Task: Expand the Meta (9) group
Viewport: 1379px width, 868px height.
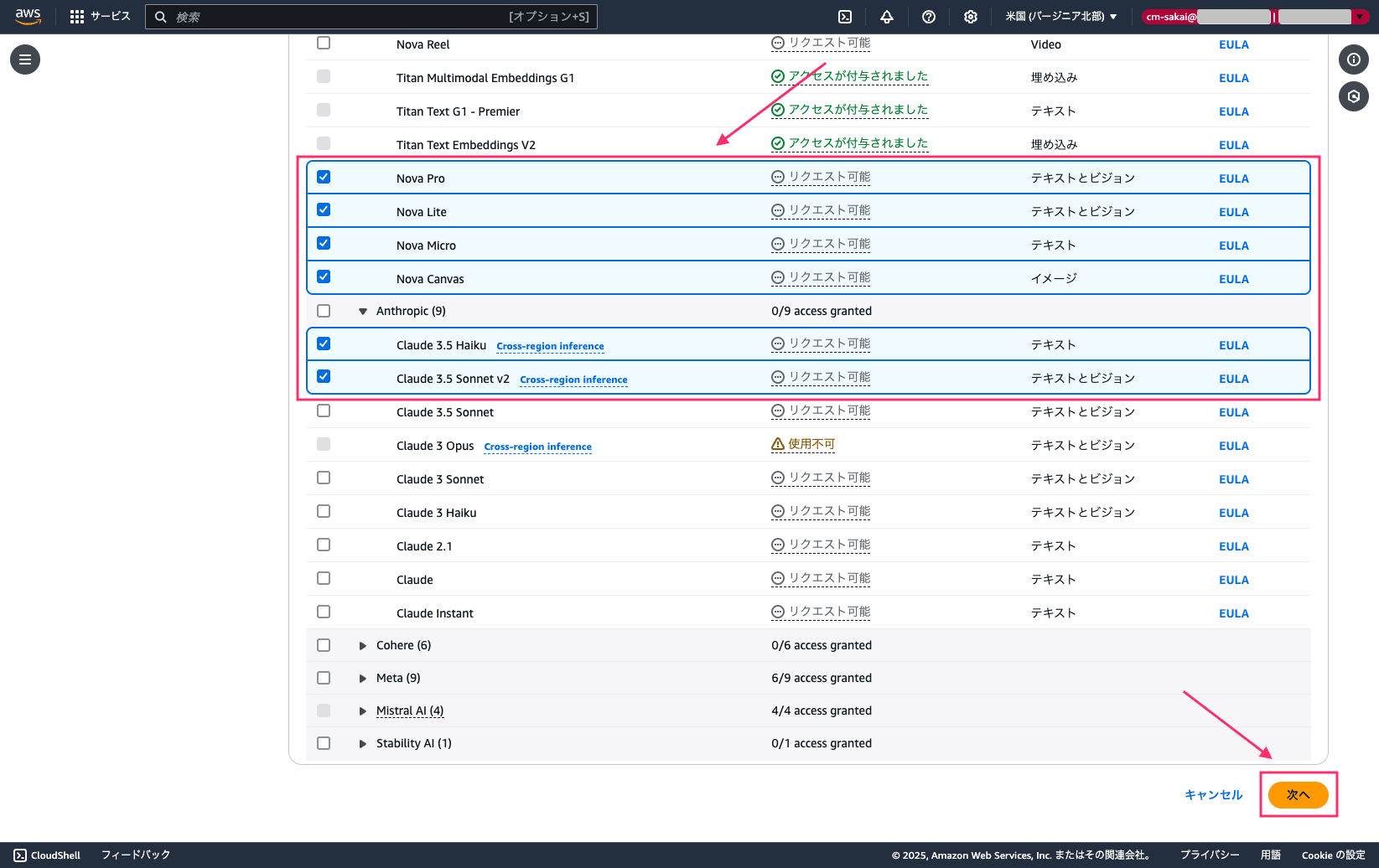Action: (363, 679)
